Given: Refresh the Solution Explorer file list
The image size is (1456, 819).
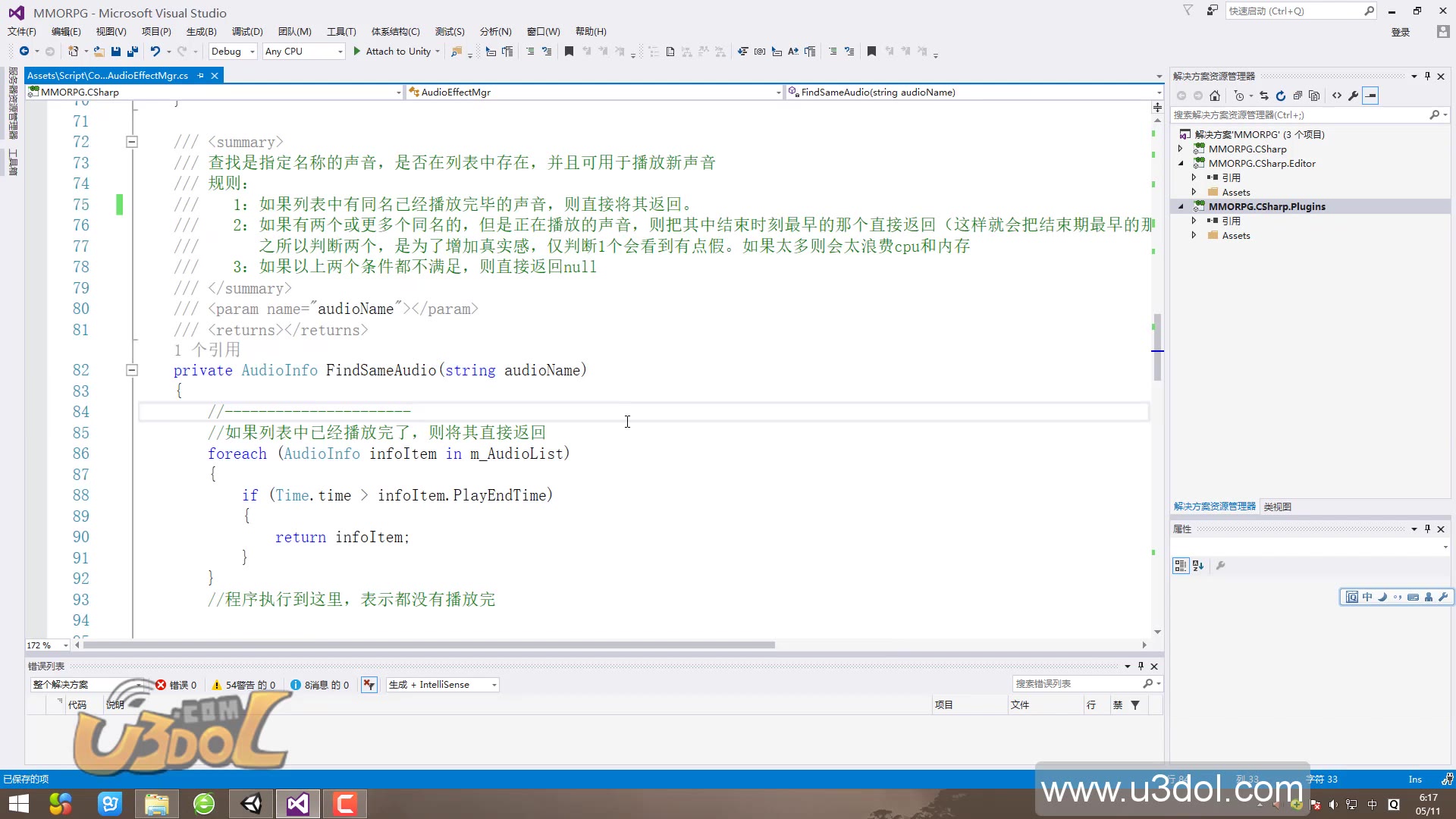Looking at the screenshot, I should pos(1280,96).
